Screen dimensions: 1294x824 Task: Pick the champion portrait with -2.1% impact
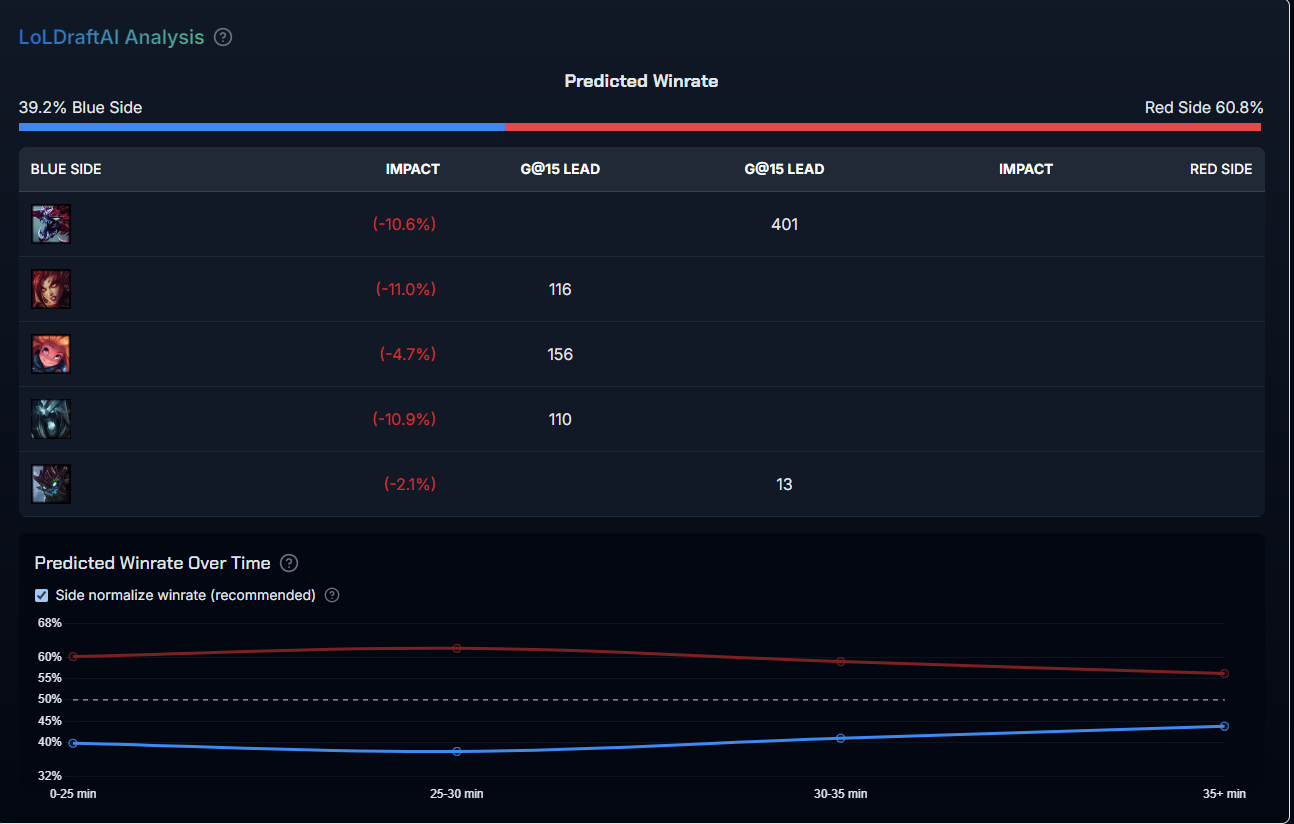pos(51,484)
